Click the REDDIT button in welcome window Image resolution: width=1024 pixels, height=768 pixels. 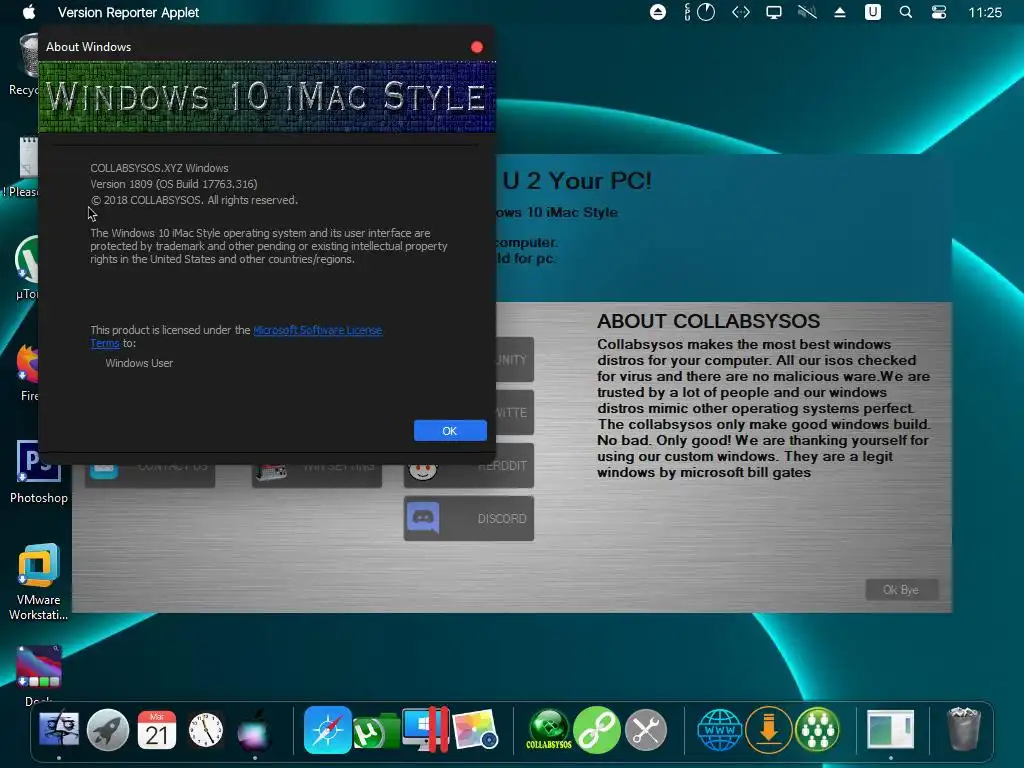tap(469, 466)
